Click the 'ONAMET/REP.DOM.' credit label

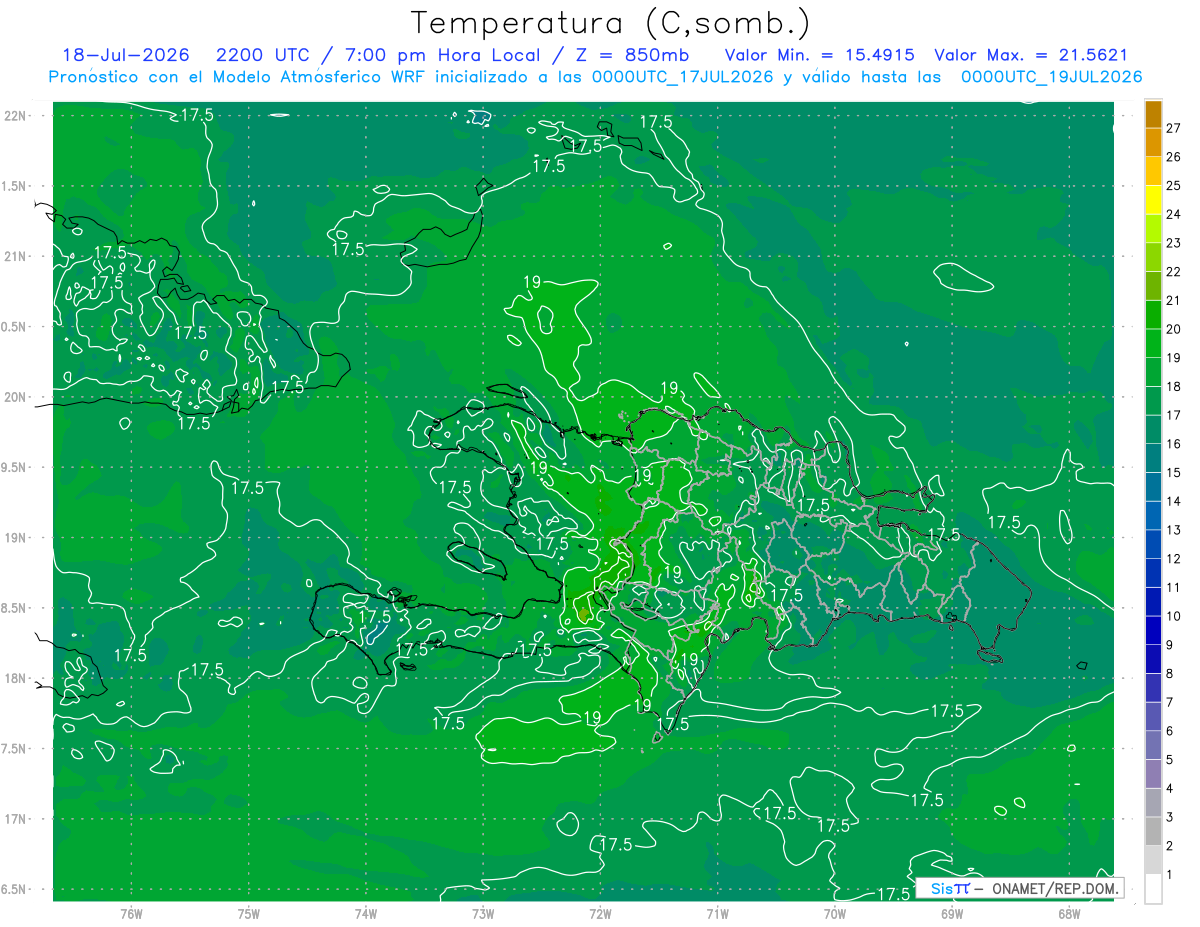click(x=1053, y=888)
